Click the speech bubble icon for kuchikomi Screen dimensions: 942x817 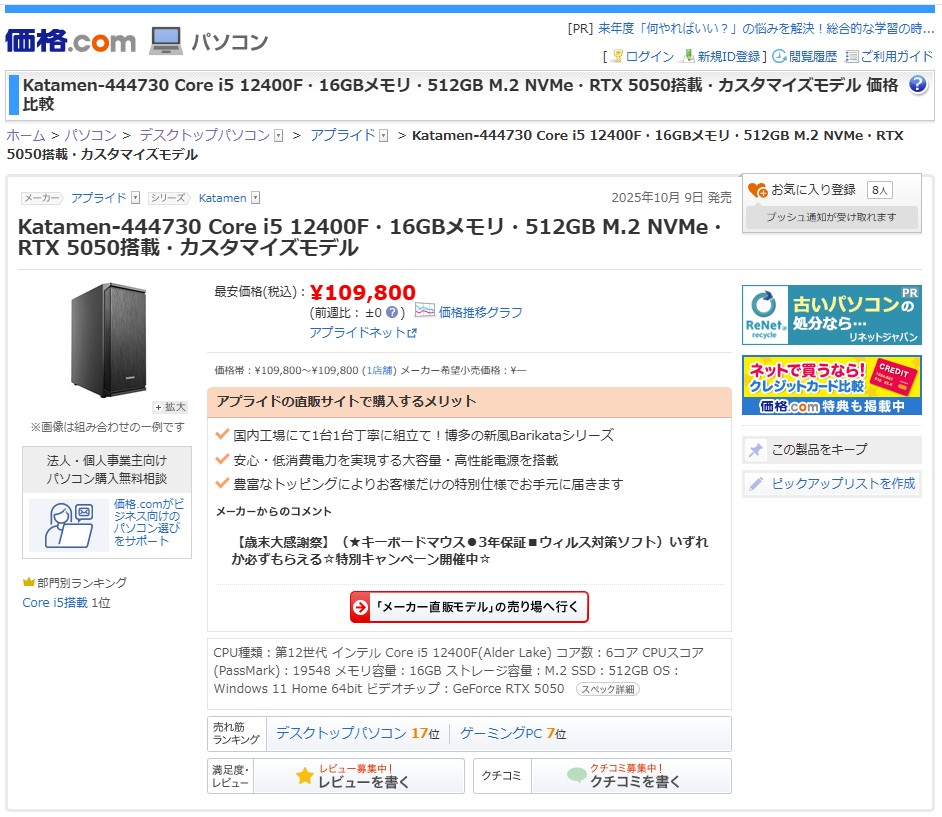point(577,776)
